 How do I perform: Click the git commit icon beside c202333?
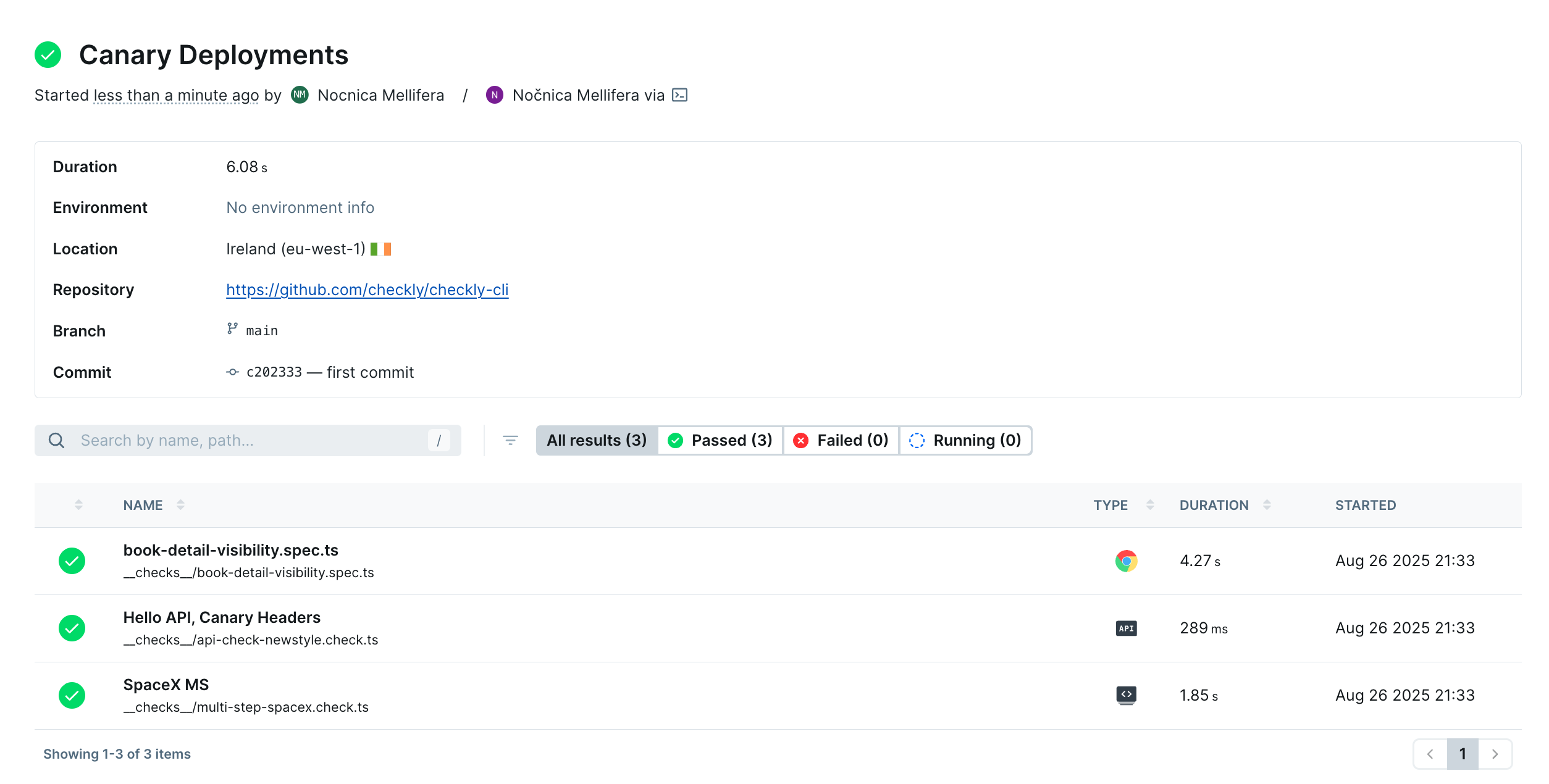click(x=232, y=372)
